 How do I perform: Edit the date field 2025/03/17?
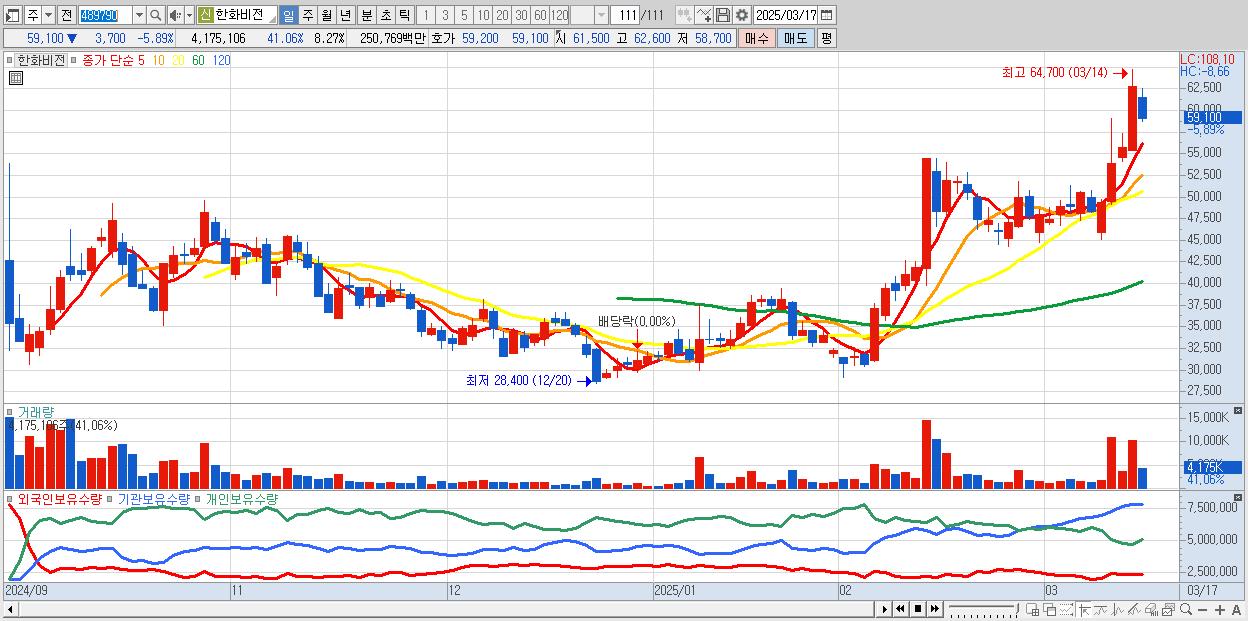point(786,15)
